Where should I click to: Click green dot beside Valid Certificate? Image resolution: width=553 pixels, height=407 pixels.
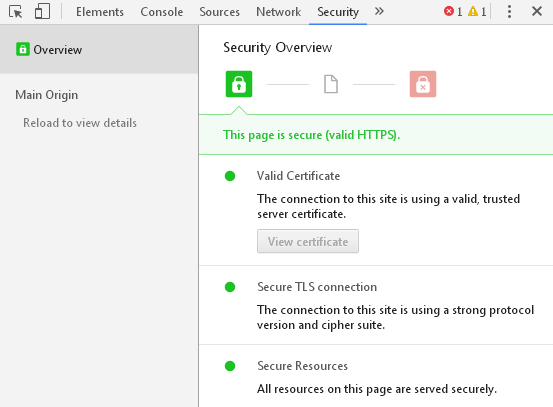230,176
